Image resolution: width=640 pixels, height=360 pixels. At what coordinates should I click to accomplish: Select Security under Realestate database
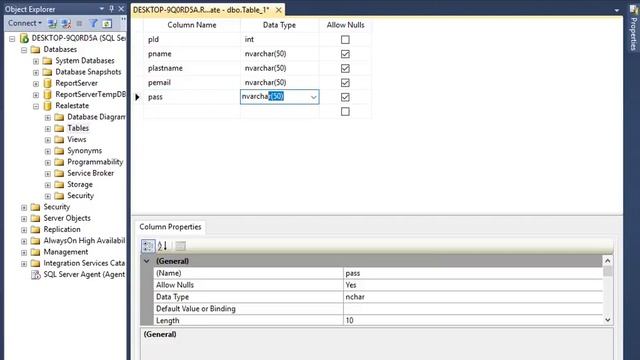click(x=80, y=196)
